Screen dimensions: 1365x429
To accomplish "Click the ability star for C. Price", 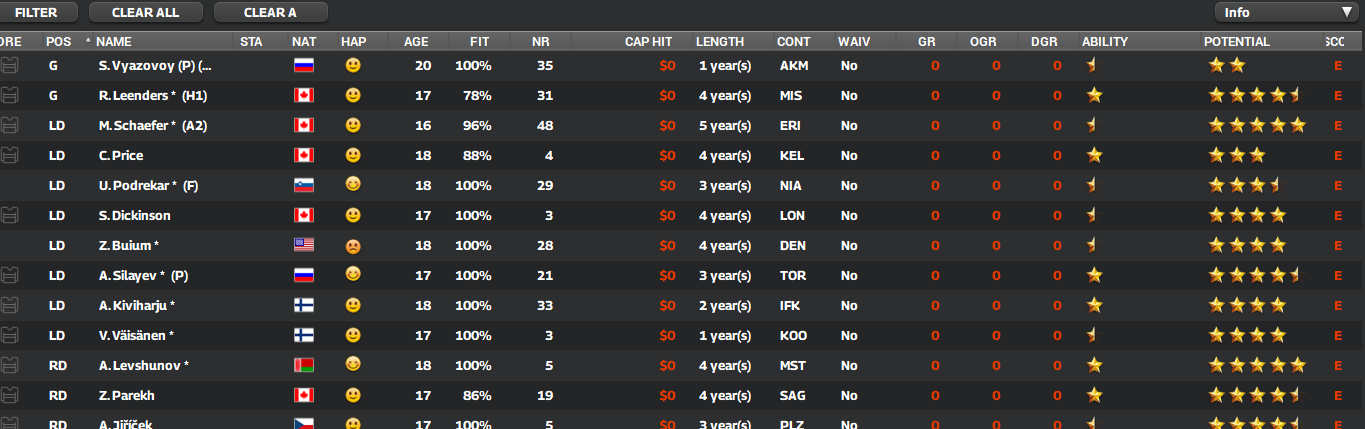I will tap(1094, 155).
